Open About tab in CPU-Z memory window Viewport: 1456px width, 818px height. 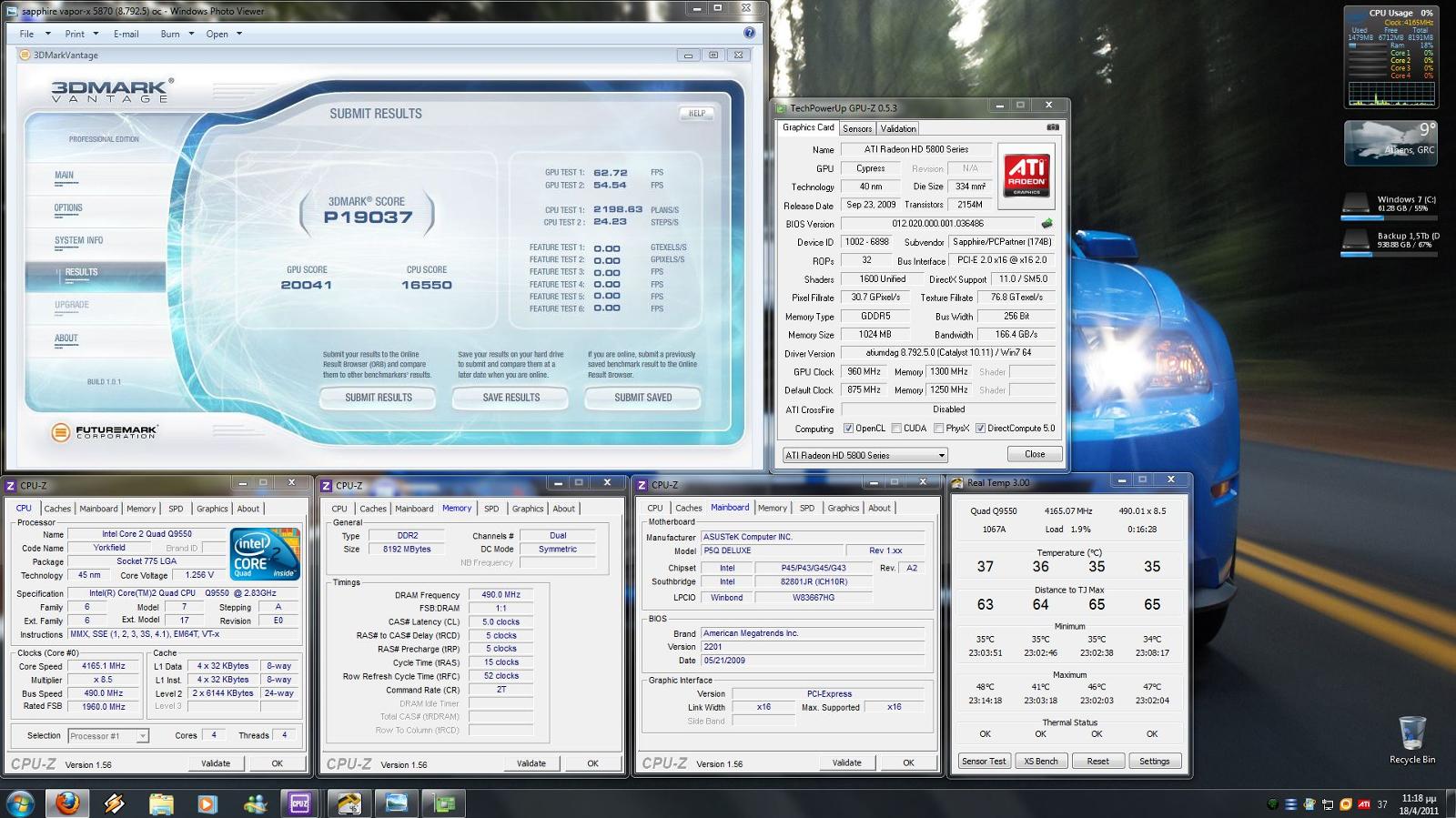click(x=563, y=509)
